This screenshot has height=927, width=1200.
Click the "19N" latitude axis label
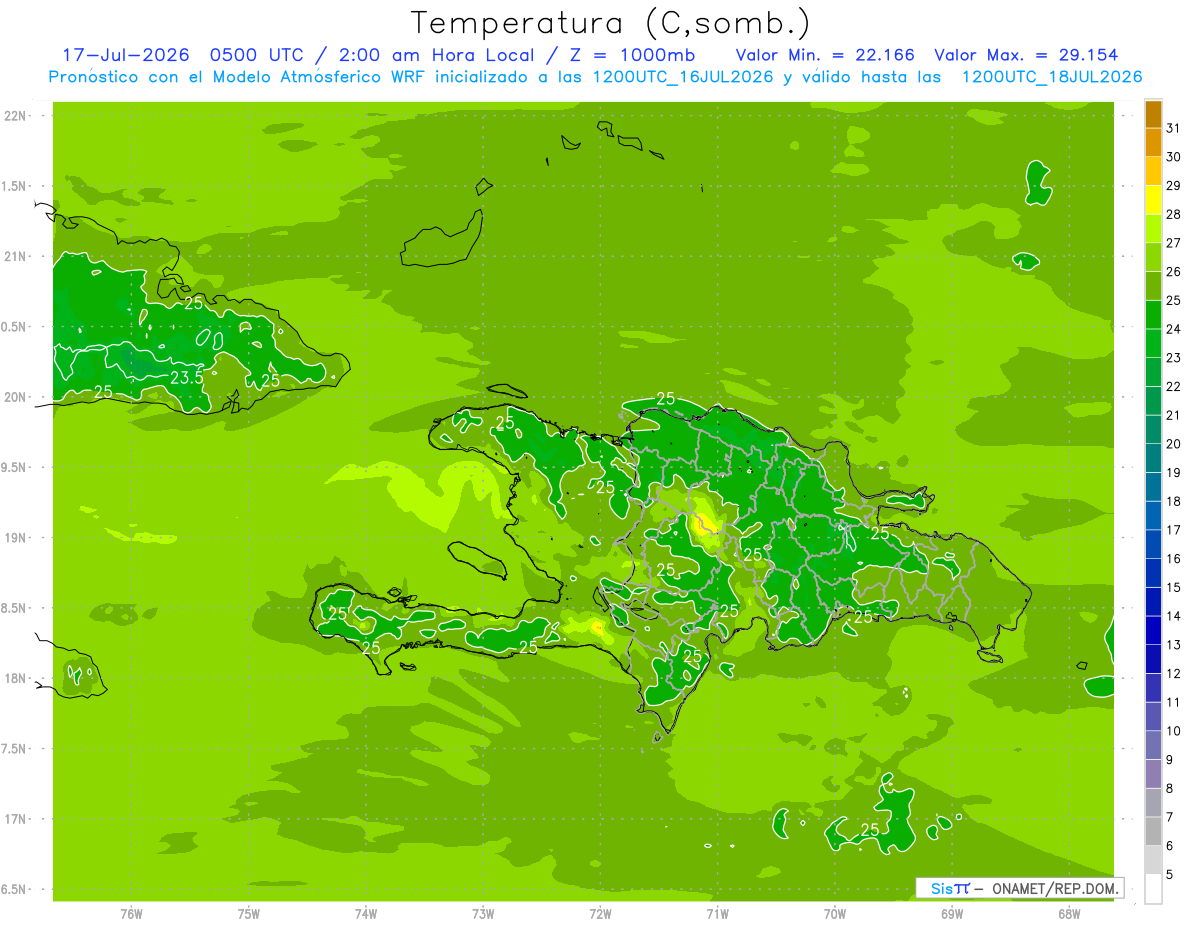click(x=16, y=538)
